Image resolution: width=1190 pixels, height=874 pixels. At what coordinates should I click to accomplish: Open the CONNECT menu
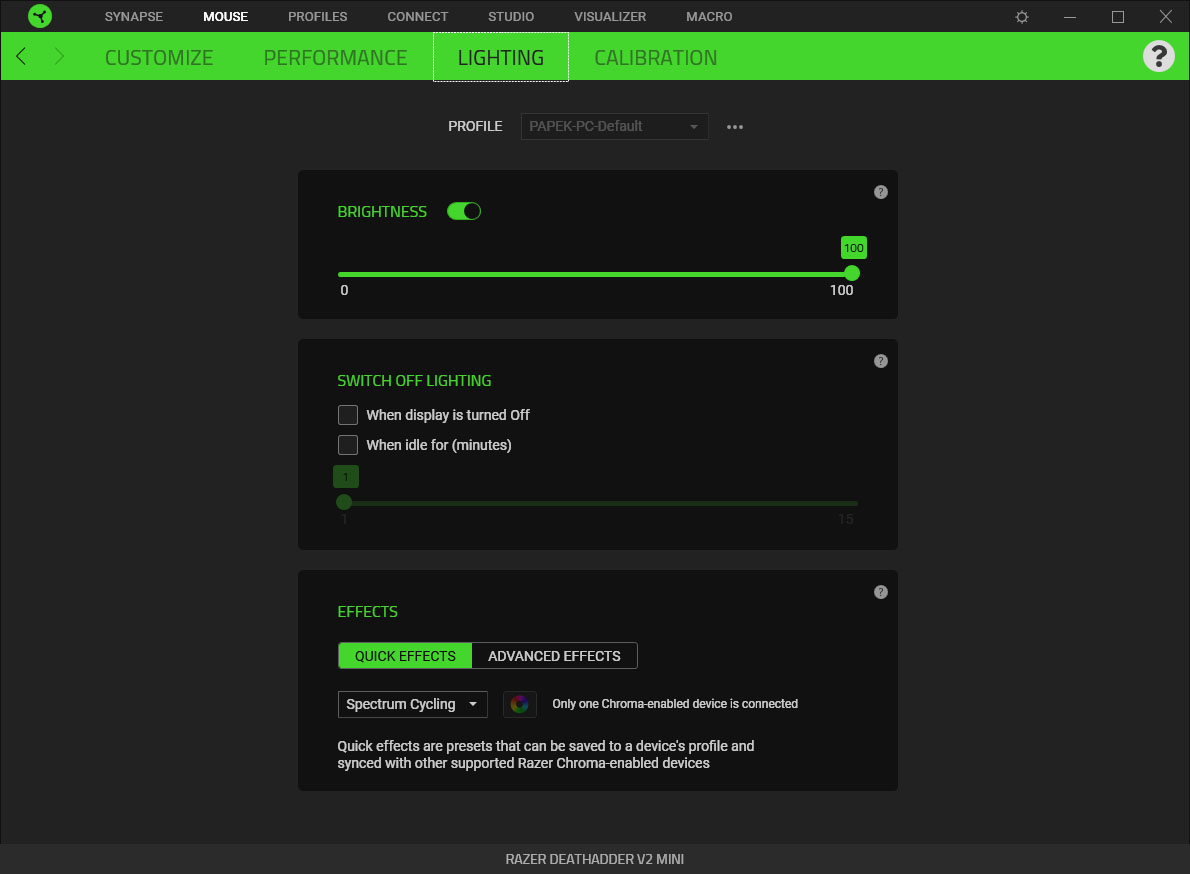[x=417, y=17]
